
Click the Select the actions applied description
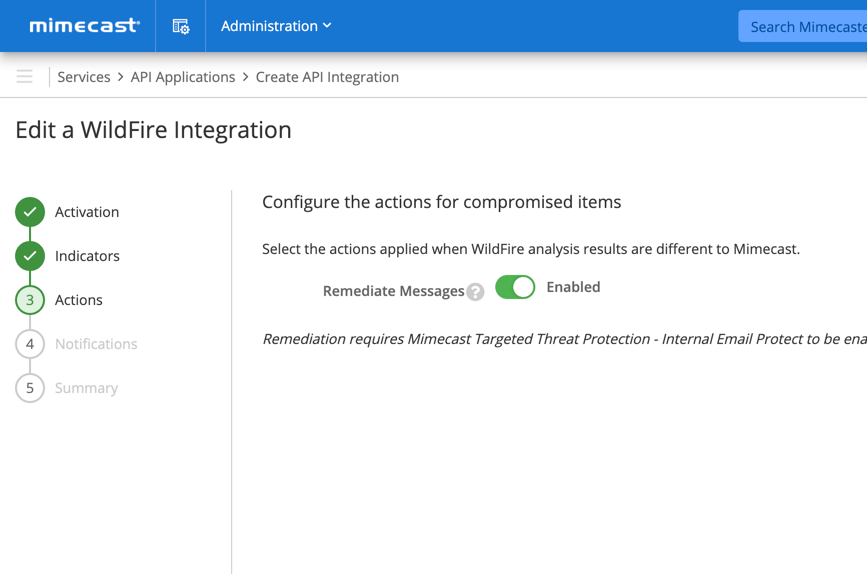pos(531,249)
